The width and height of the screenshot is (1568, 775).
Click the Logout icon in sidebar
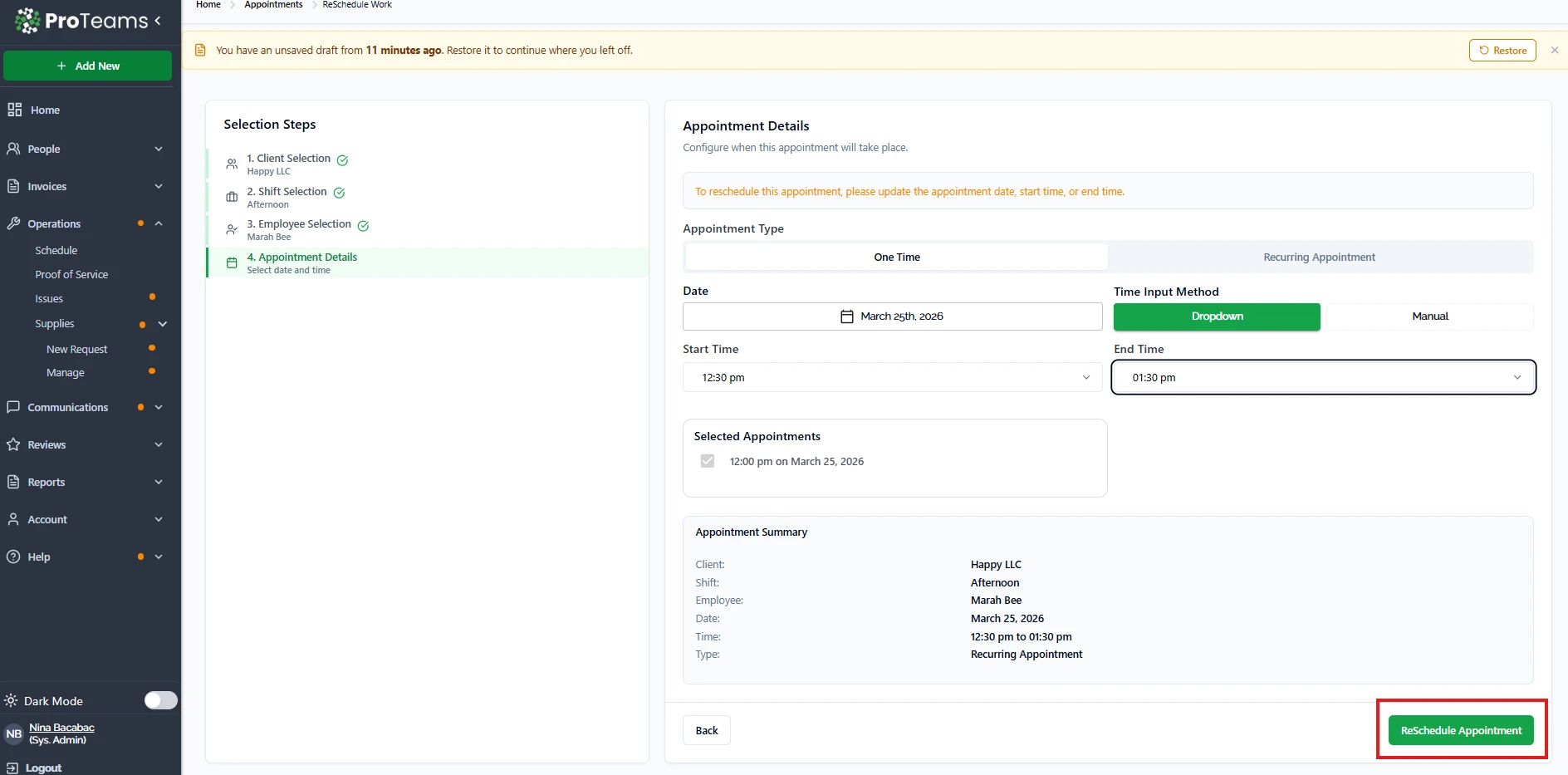[12, 768]
